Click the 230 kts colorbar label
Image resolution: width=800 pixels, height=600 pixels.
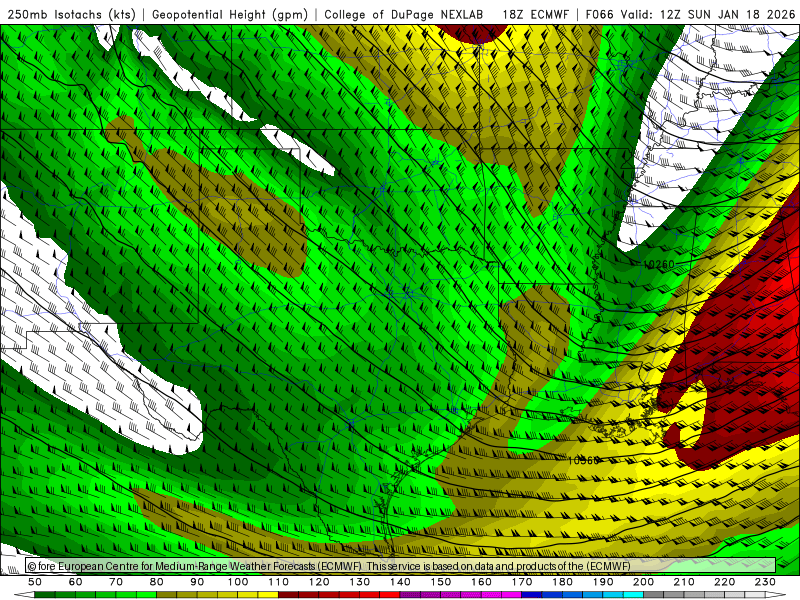tap(765, 582)
